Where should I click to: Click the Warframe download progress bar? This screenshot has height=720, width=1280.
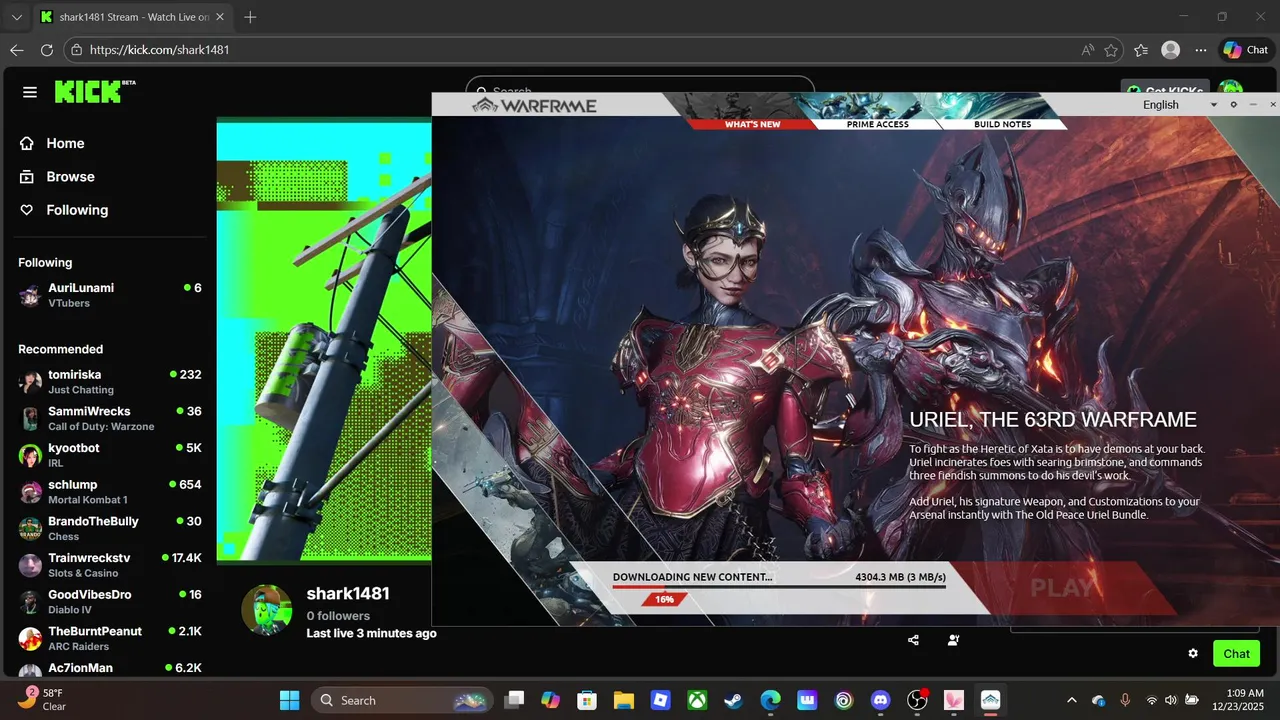(779, 587)
